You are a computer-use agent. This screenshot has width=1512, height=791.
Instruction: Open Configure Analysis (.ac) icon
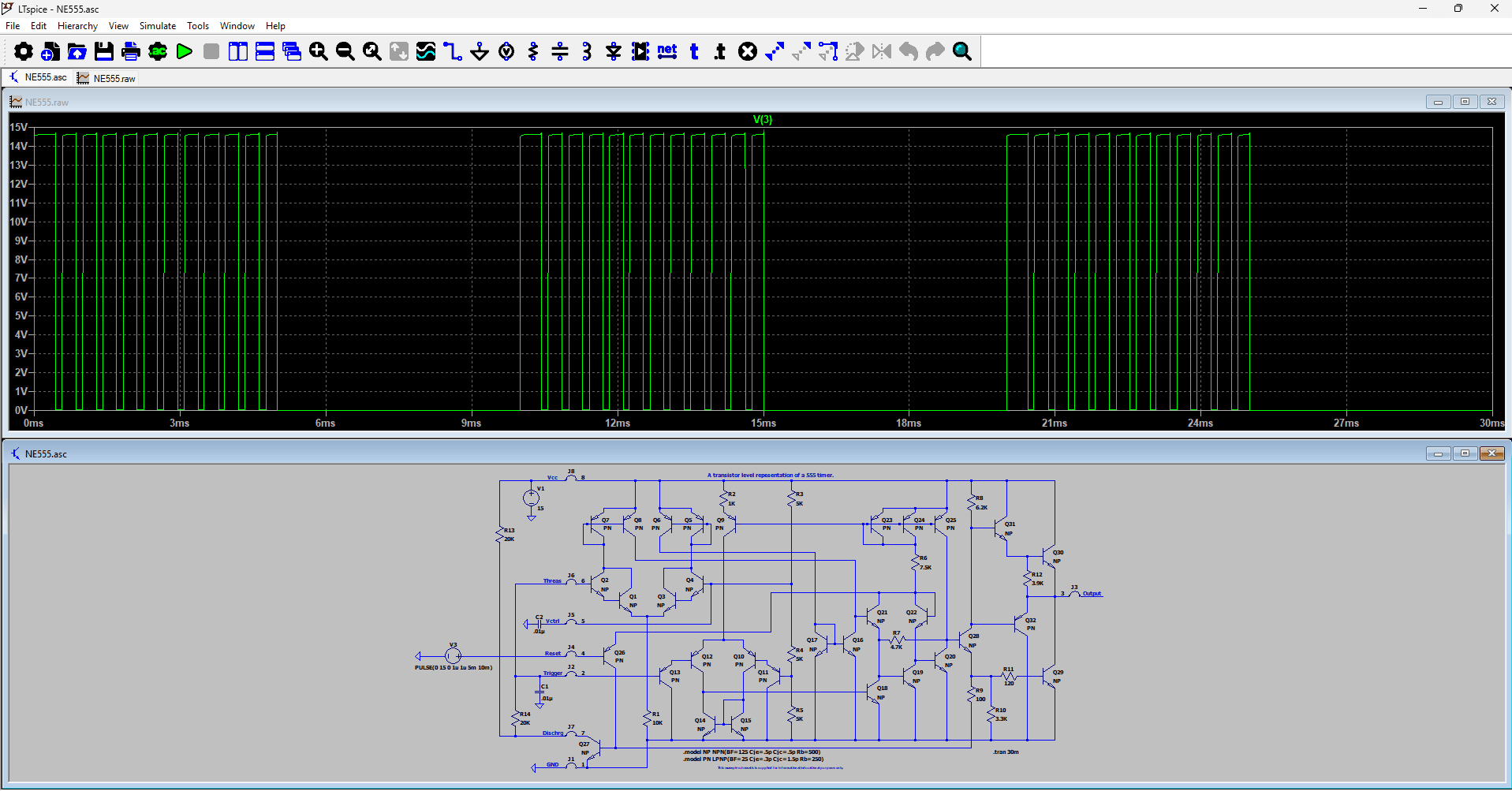[158, 52]
